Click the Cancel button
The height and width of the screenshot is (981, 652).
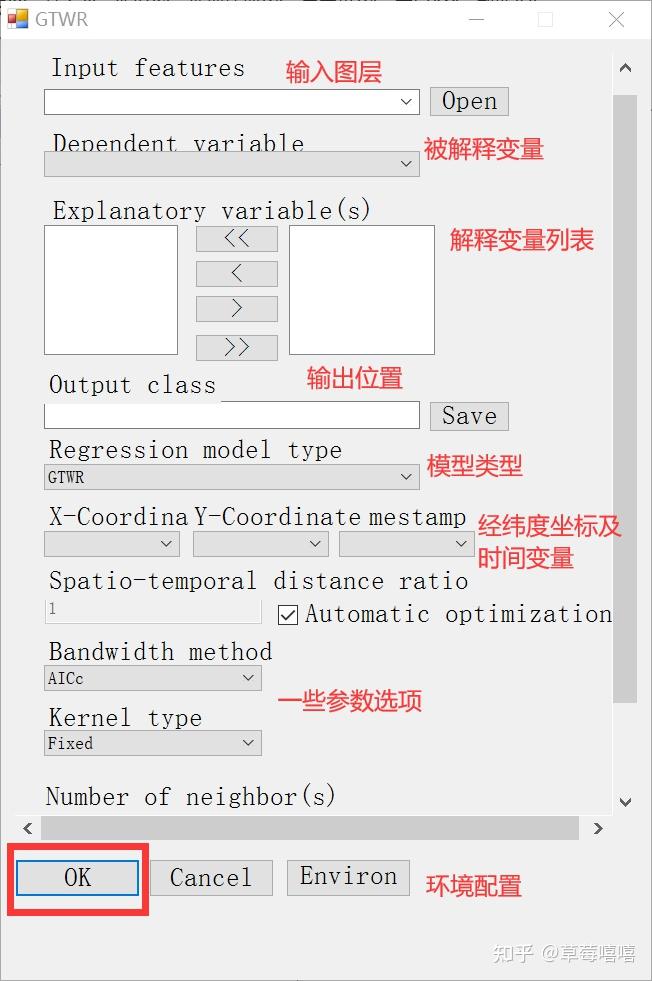(210, 878)
